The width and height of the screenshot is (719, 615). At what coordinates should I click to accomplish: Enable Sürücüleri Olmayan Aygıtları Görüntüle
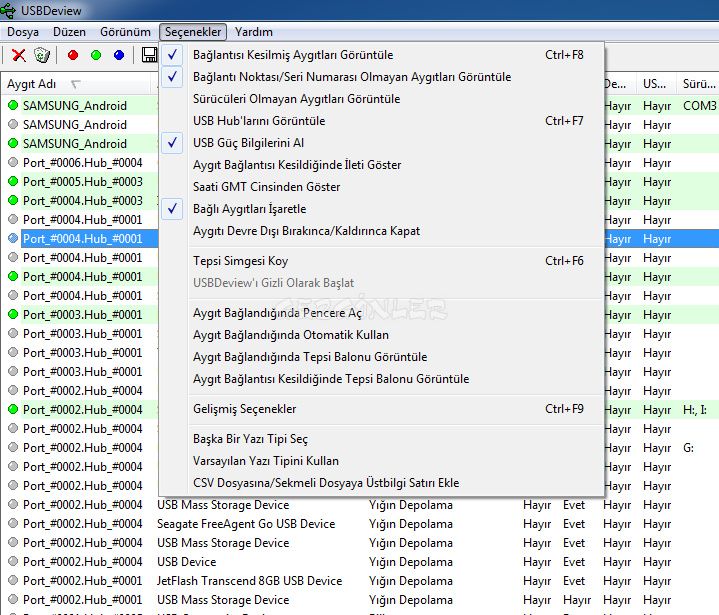point(382,99)
